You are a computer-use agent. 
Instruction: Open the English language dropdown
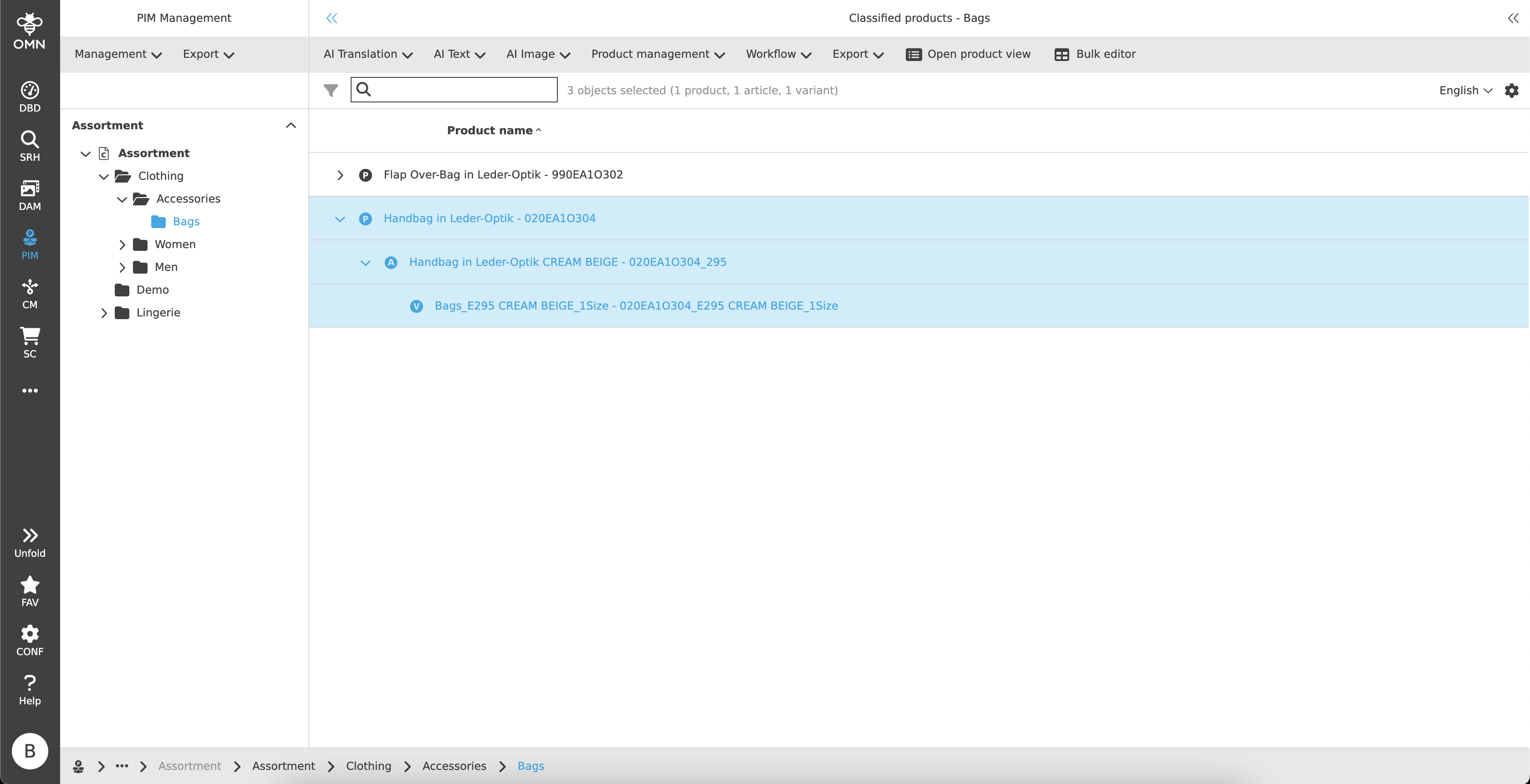click(x=1465, y=90)
